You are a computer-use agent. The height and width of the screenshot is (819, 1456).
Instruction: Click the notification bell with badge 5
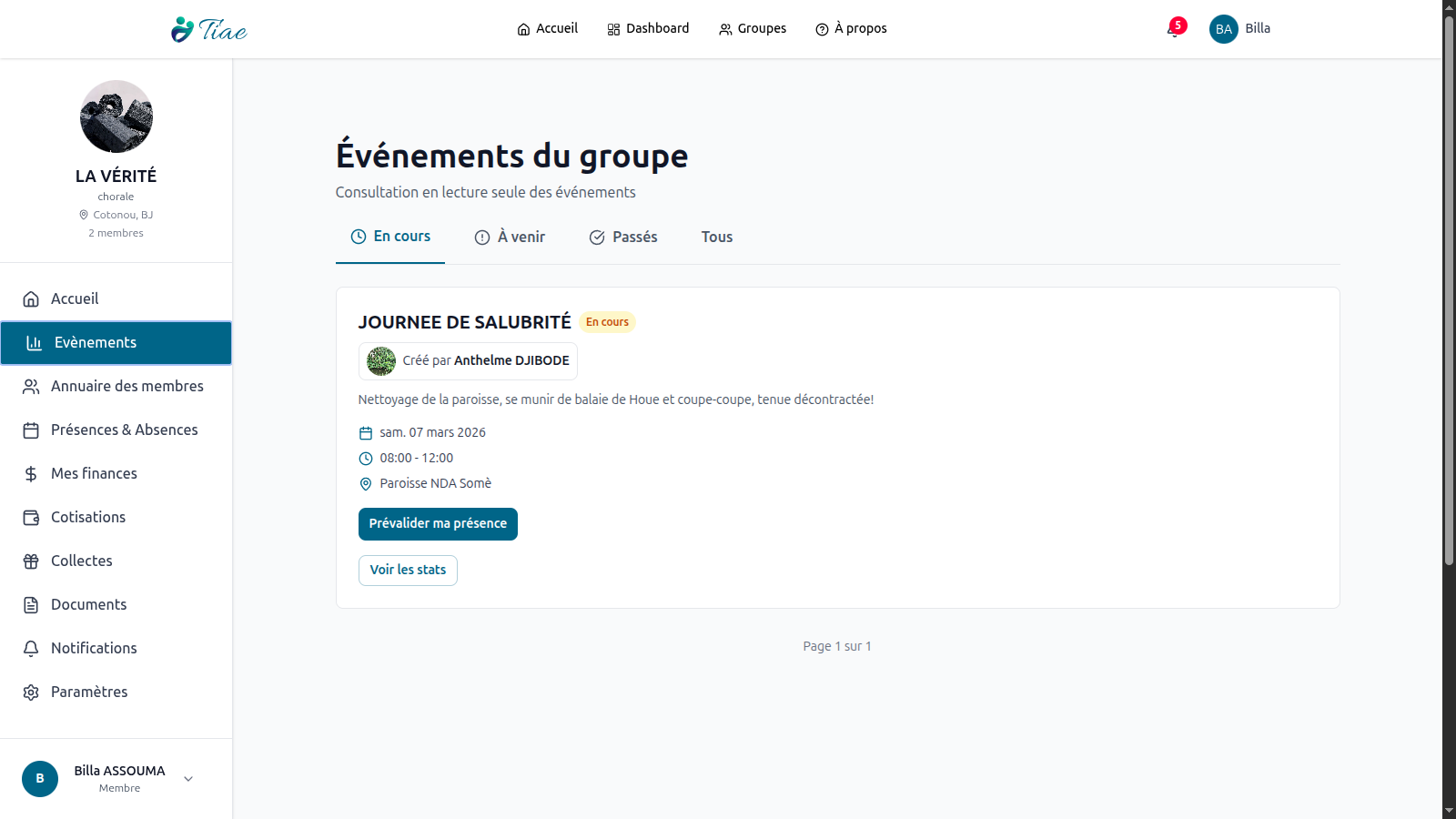[1175, 29]
